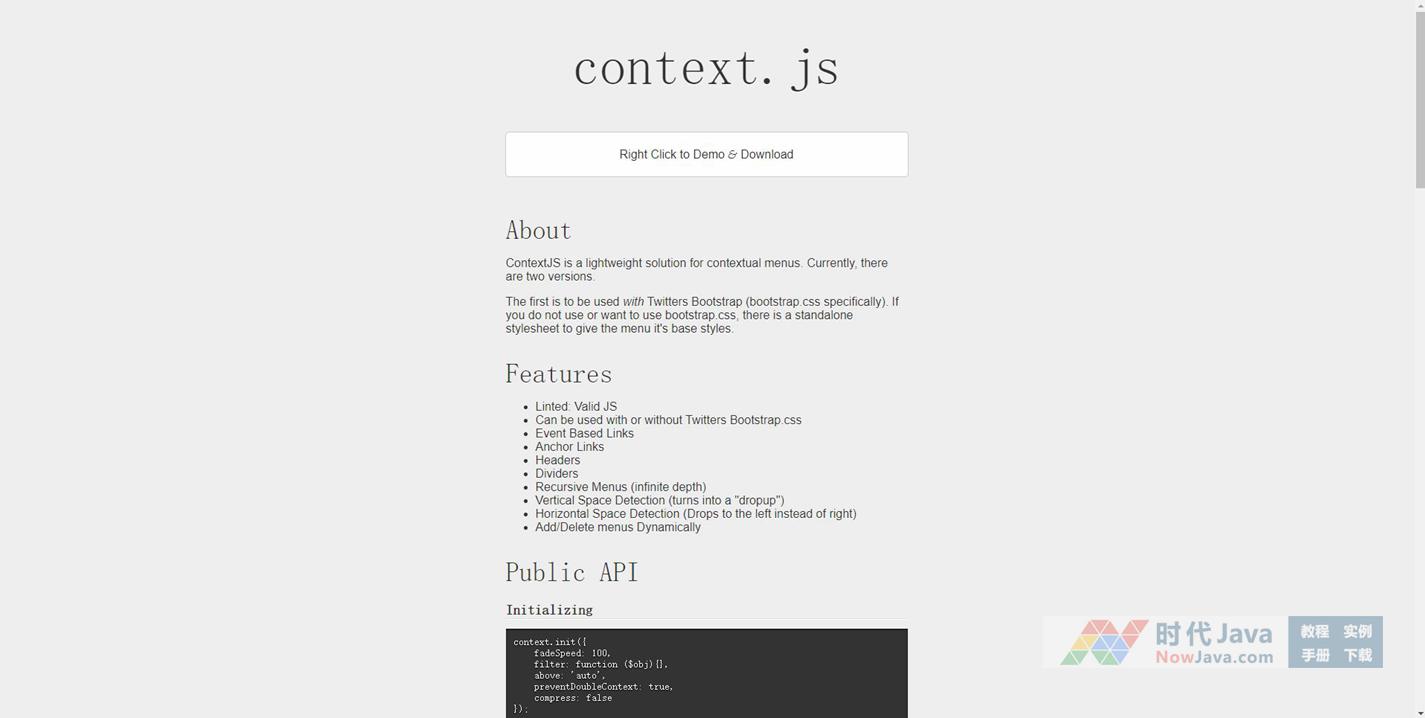The height and width of the screenshot is (718, 1425).
Task: Click the Right Click to Demo & Download button
Action: point(706,155)
